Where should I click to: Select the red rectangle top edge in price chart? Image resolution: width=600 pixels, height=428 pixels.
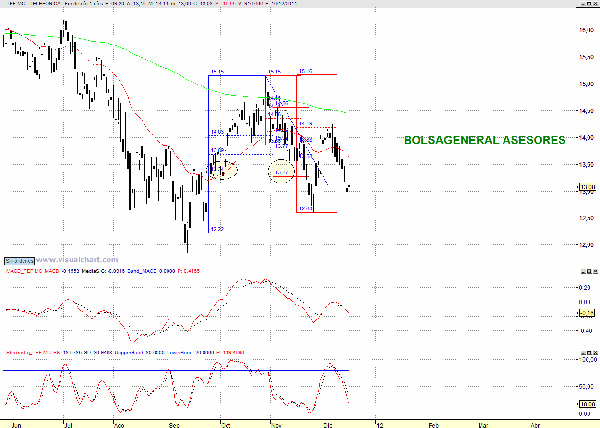[x=316, y=75]
